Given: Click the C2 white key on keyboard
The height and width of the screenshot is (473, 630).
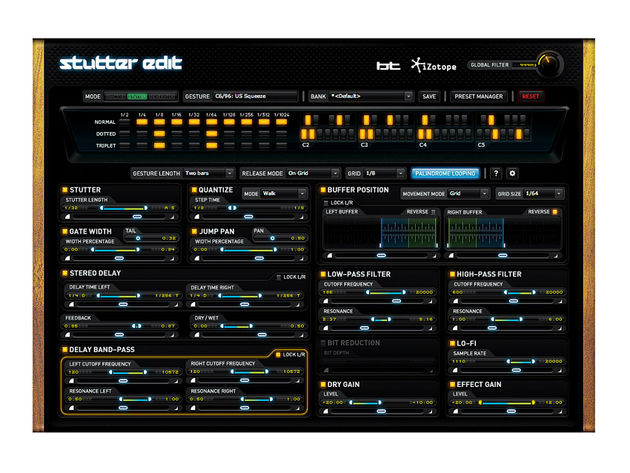Looking at the screenshot, I should point(305,134).
